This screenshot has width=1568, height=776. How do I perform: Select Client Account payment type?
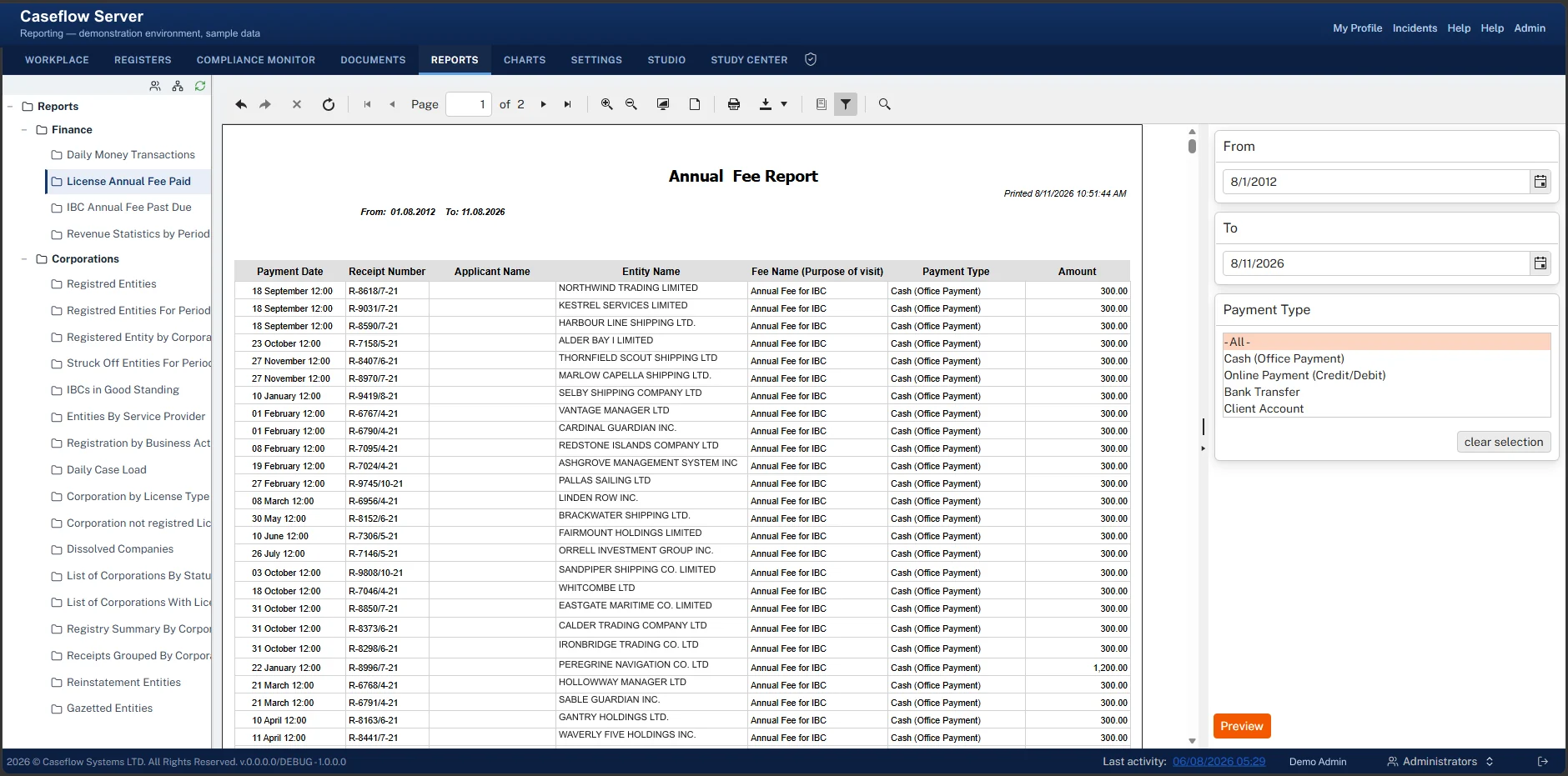(x=1386, y=408)
